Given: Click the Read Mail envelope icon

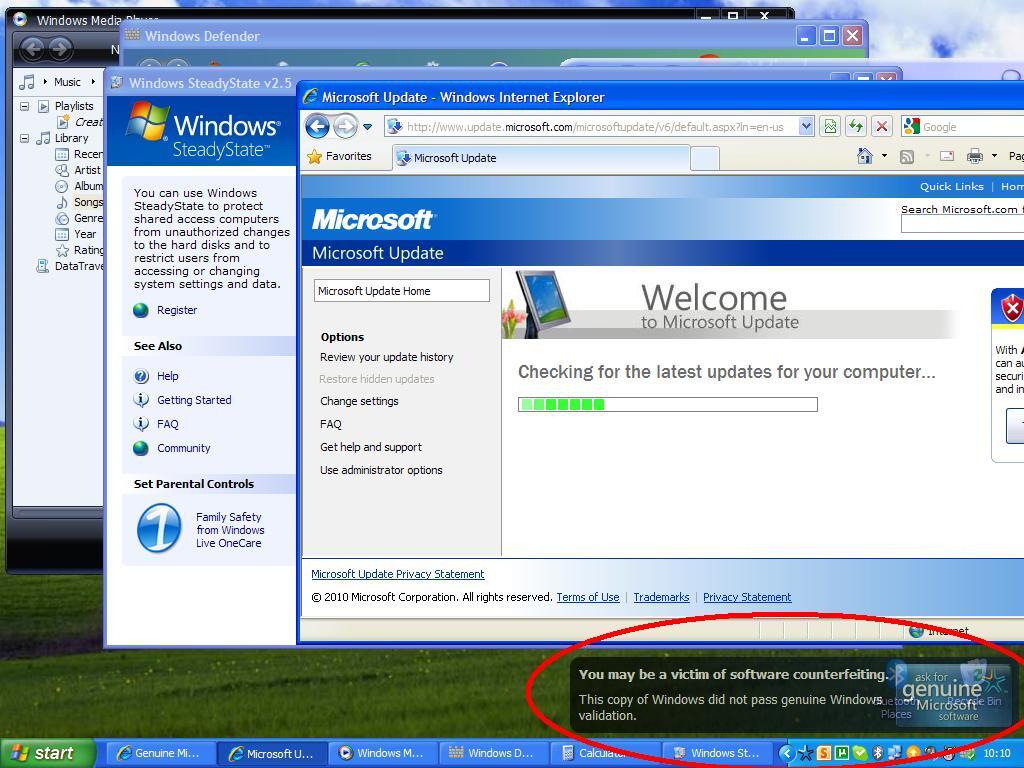Looking at the screenshot, I should pyautogui.click(x=946, y=156).
